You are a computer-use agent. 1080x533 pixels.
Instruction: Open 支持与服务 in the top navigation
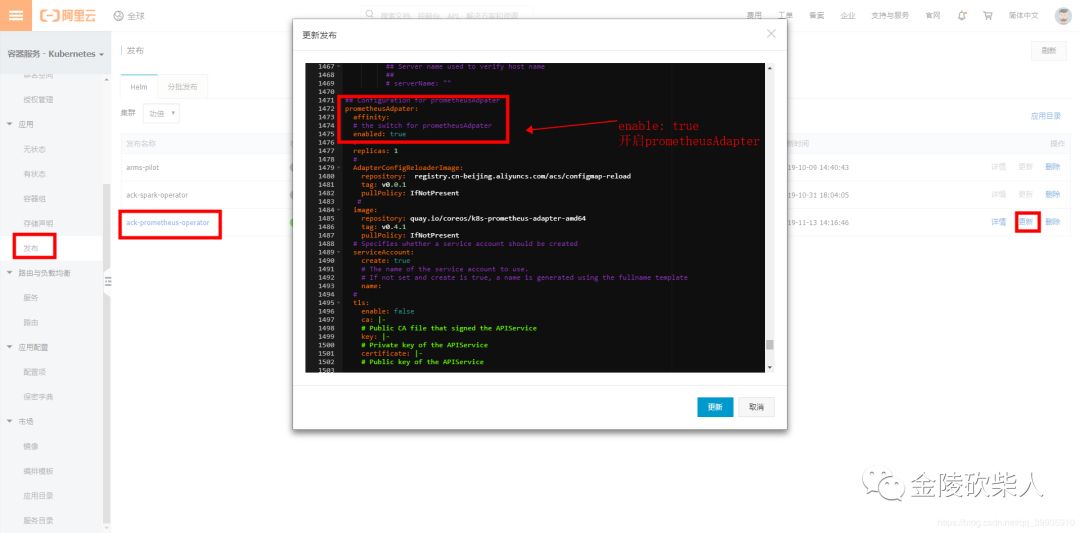click(x=890, y=15)
